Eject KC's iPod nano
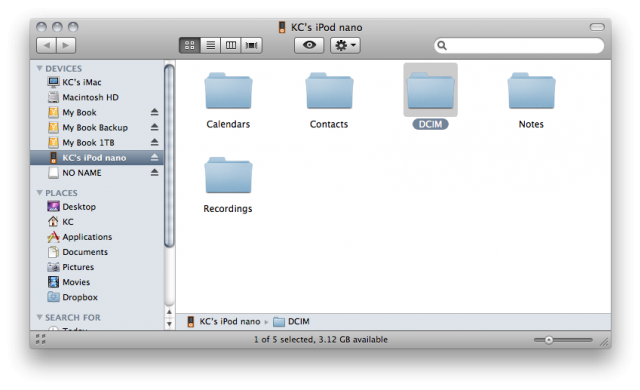The width and height of the screenshot is (640, 390). click(x=154, y=157)
